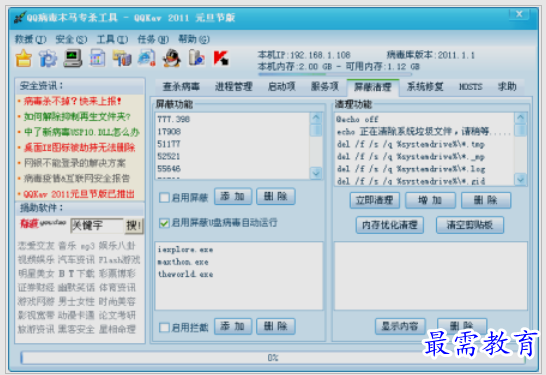Go to the 系统修复 tab

pyautogui.click(x=425, y=86)
